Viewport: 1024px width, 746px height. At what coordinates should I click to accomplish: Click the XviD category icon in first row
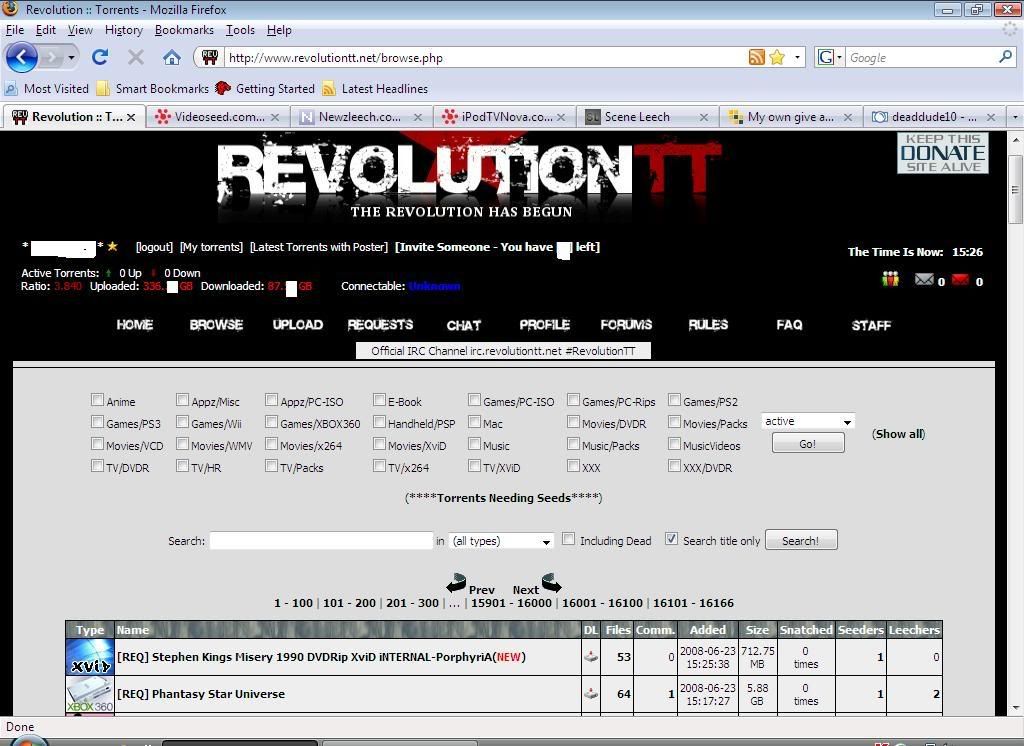(90, 657)
